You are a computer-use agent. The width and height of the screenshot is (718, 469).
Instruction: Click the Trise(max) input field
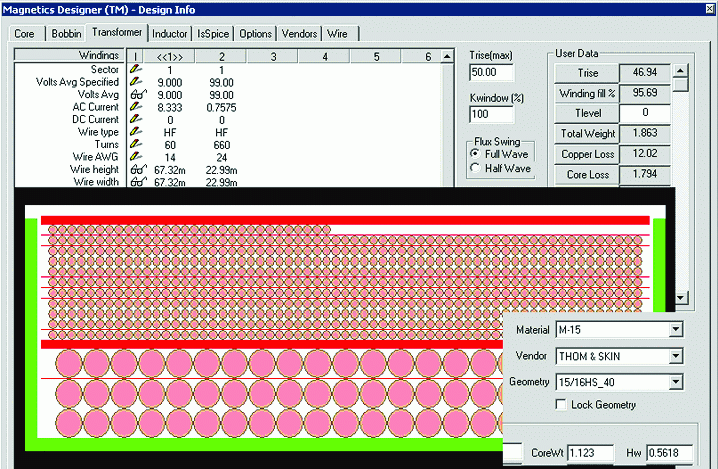click(491, 73)
